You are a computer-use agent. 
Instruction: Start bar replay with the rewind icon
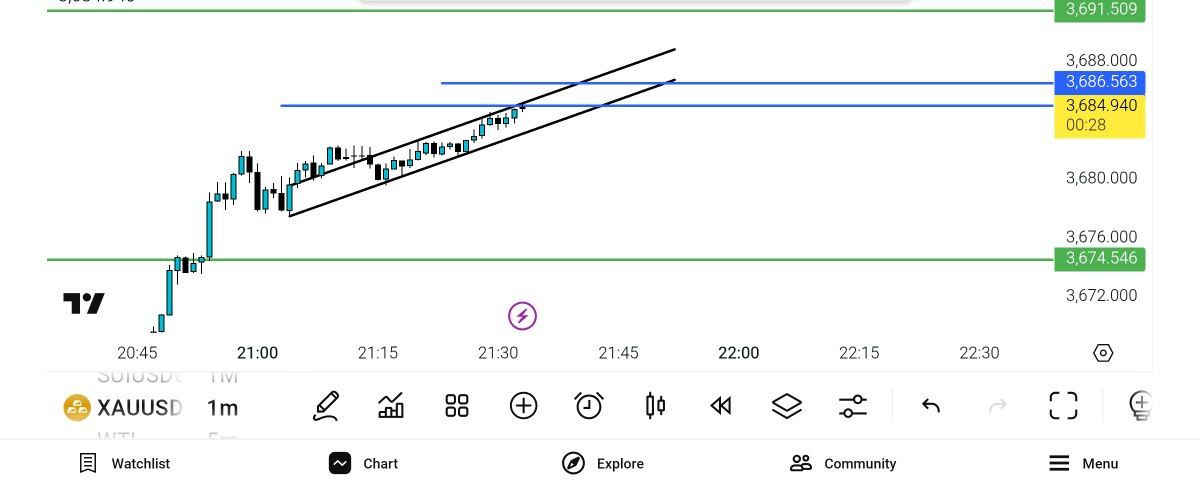click(x=721, y=405)
